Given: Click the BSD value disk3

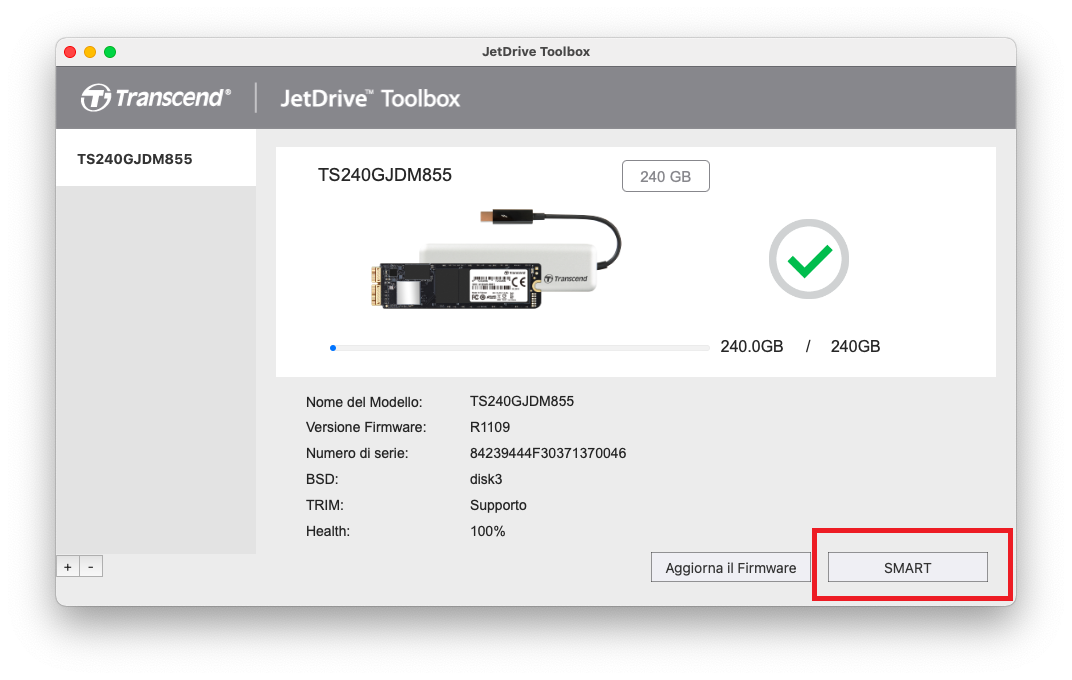Looking at the screenshot, I should tap(485, 479).
